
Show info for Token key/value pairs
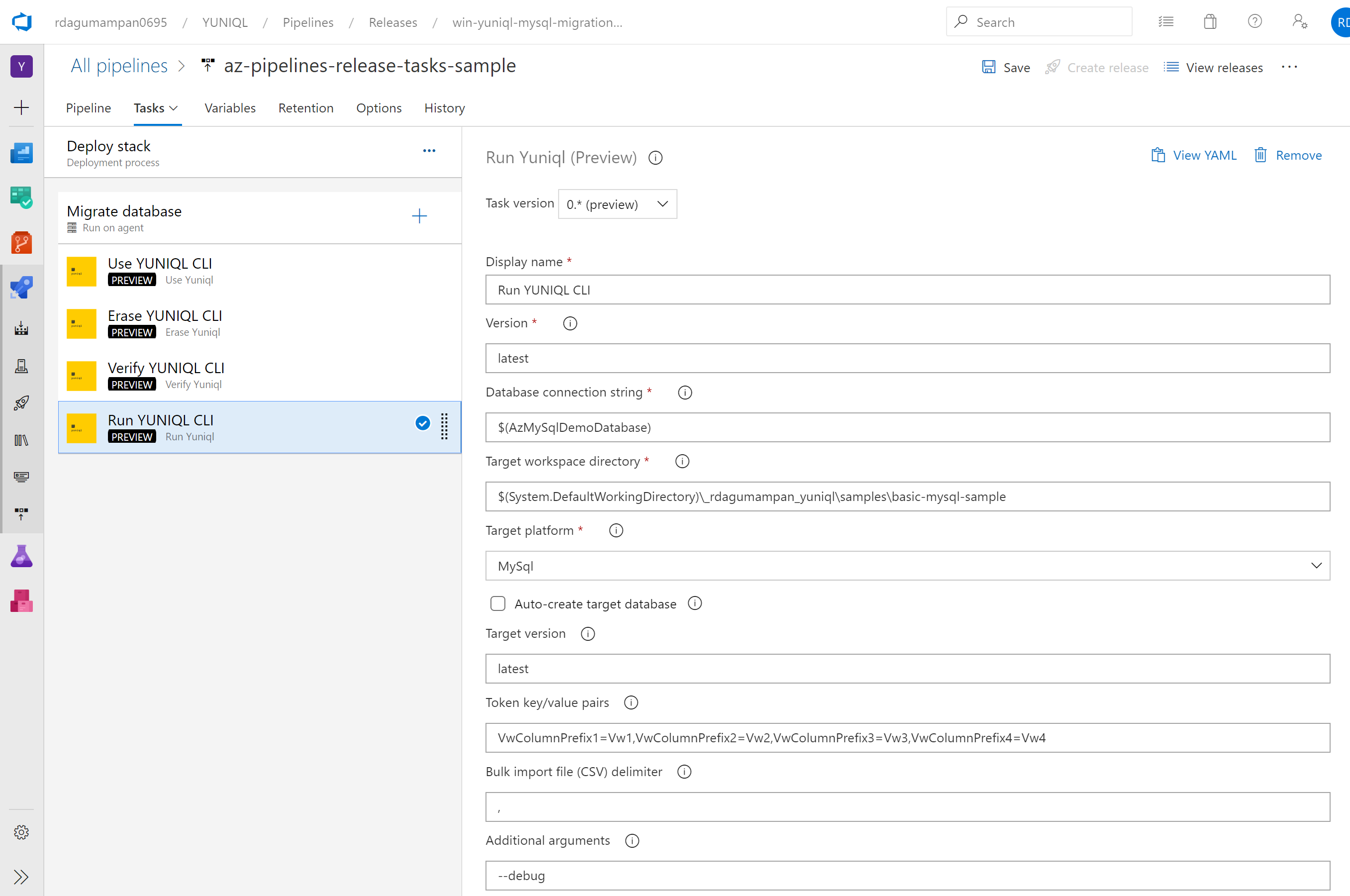pos(631,703)
